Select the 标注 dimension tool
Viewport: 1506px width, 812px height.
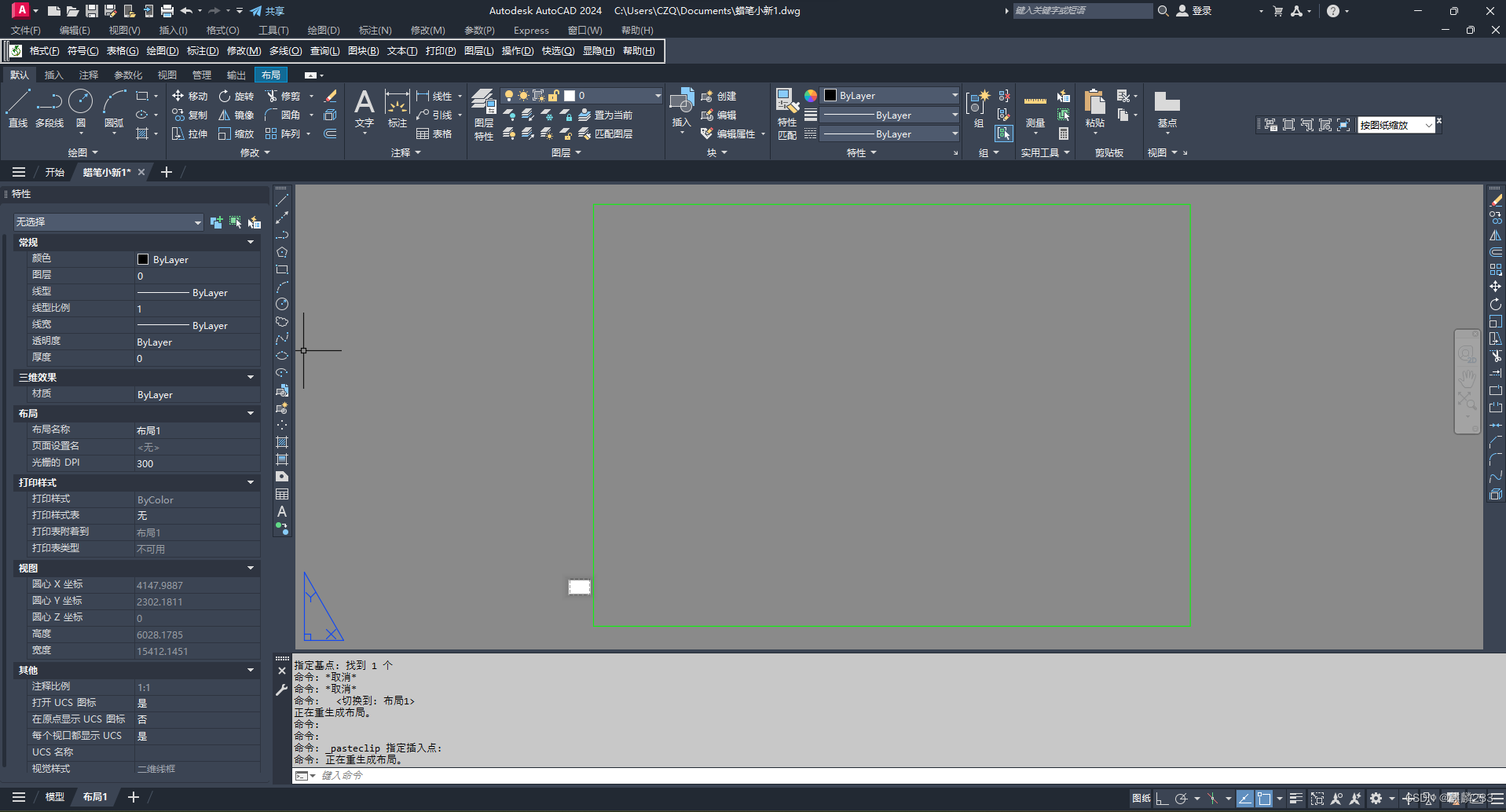point(397,109)
